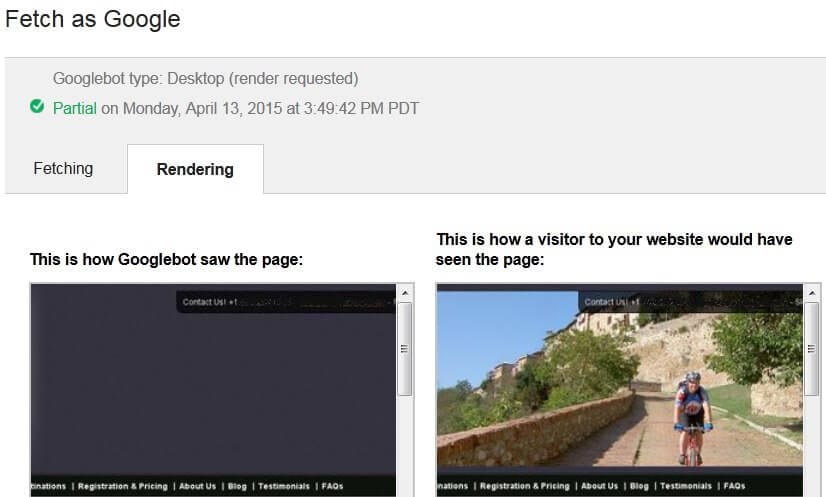Click the Fetch as Google heading
Viewport: 826px width, 497px height.
coord(93,20)
